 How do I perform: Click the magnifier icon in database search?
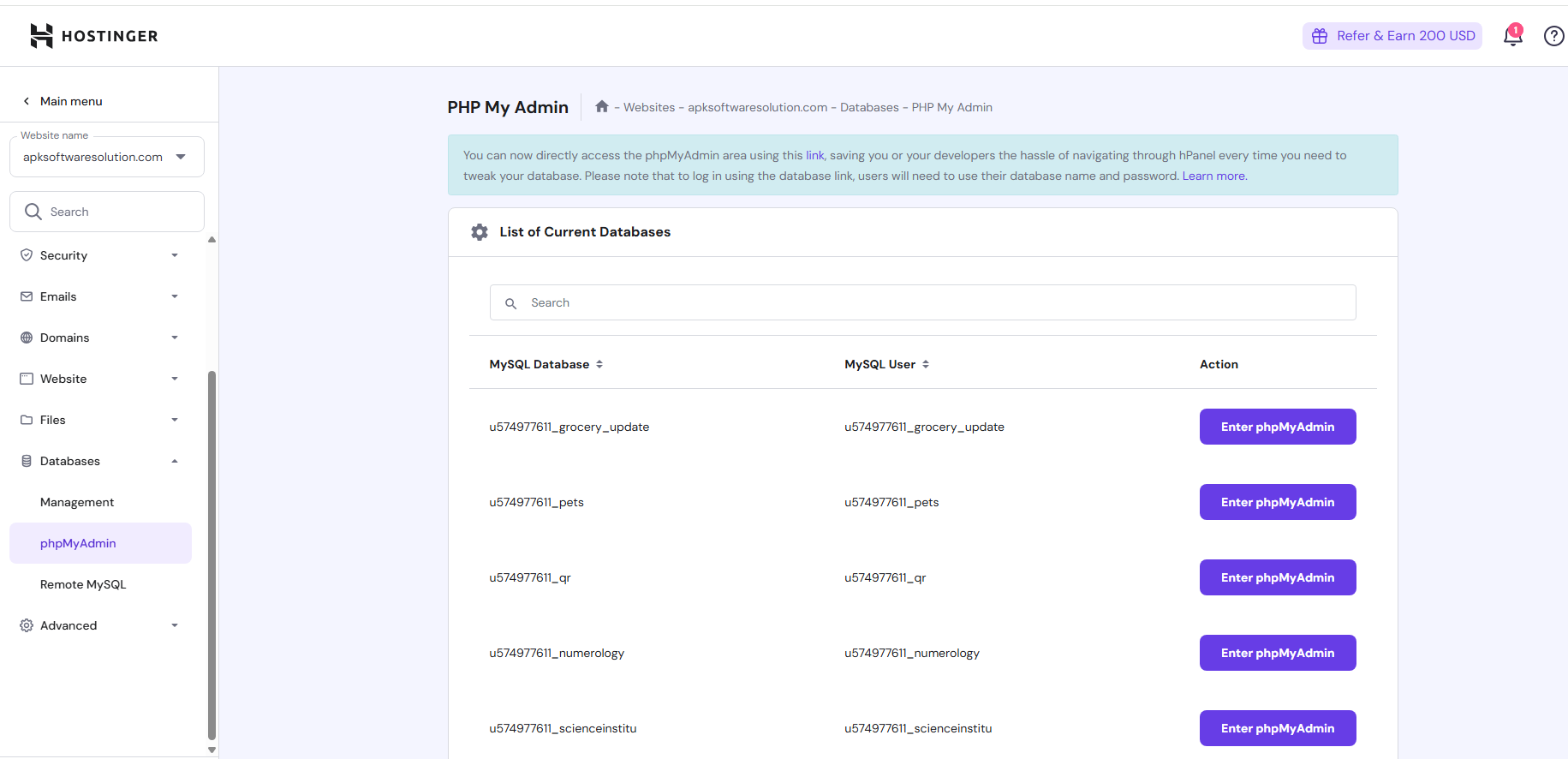(x=511, y=303)
